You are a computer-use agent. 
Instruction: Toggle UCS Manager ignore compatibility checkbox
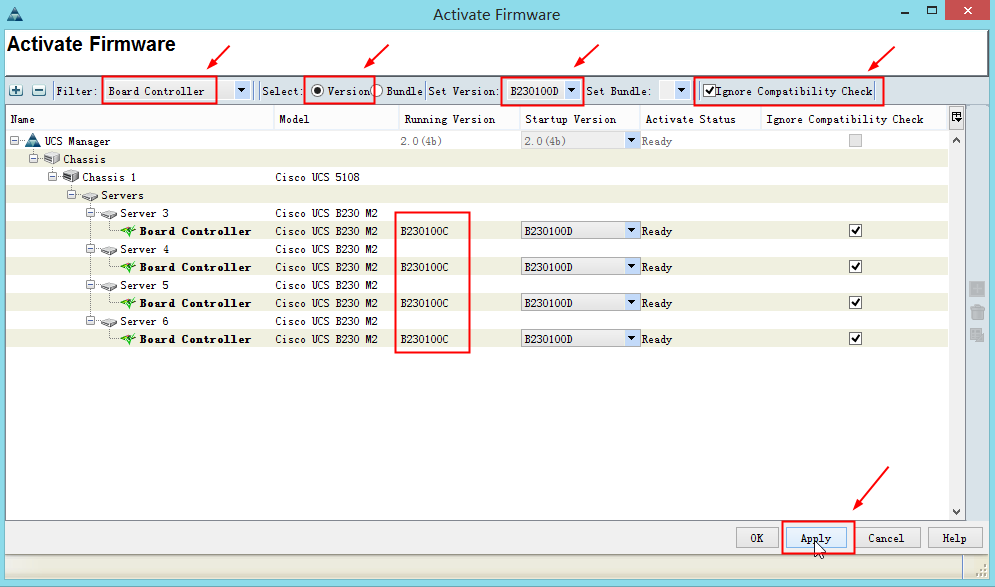click(855, 141)
